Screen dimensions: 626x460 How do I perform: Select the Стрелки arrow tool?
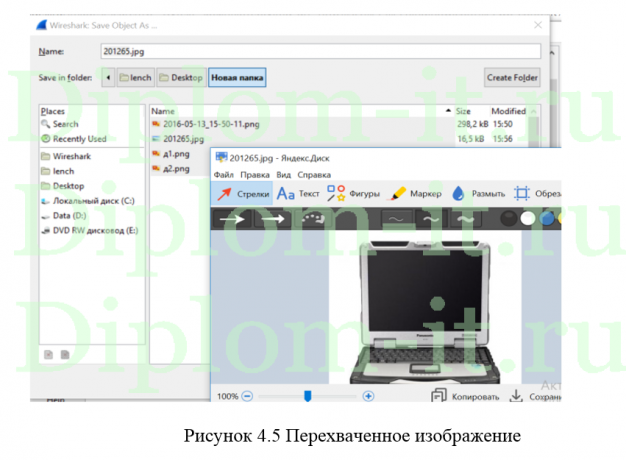(243, 194)
